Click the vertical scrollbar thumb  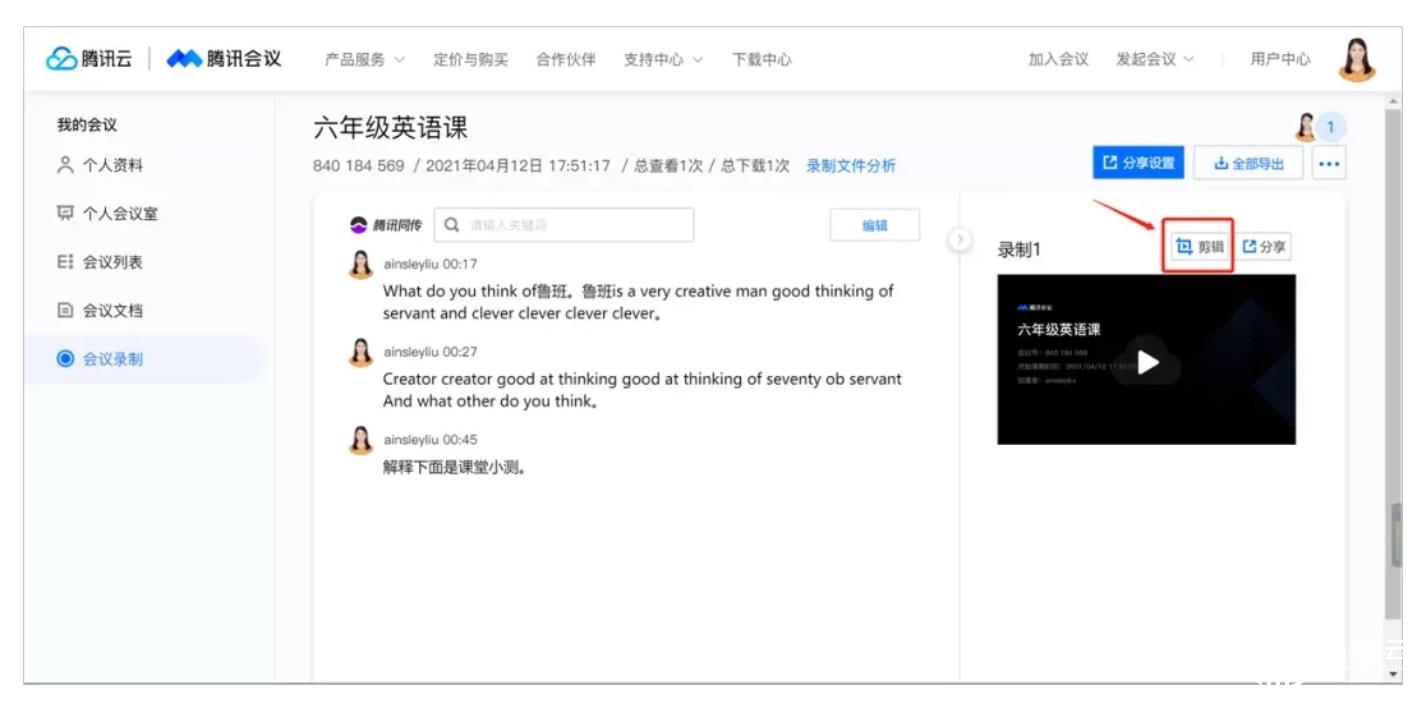(1395, 362)
